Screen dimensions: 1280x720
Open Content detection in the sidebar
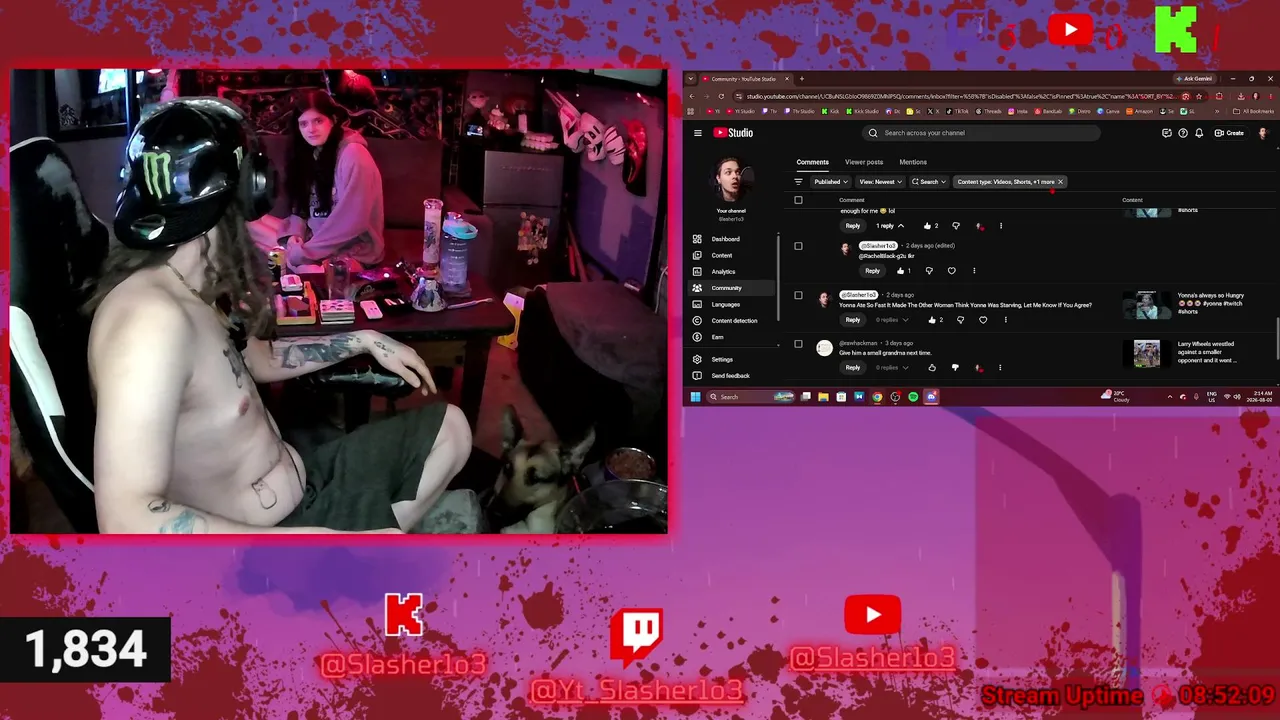(x=734, y=320)
